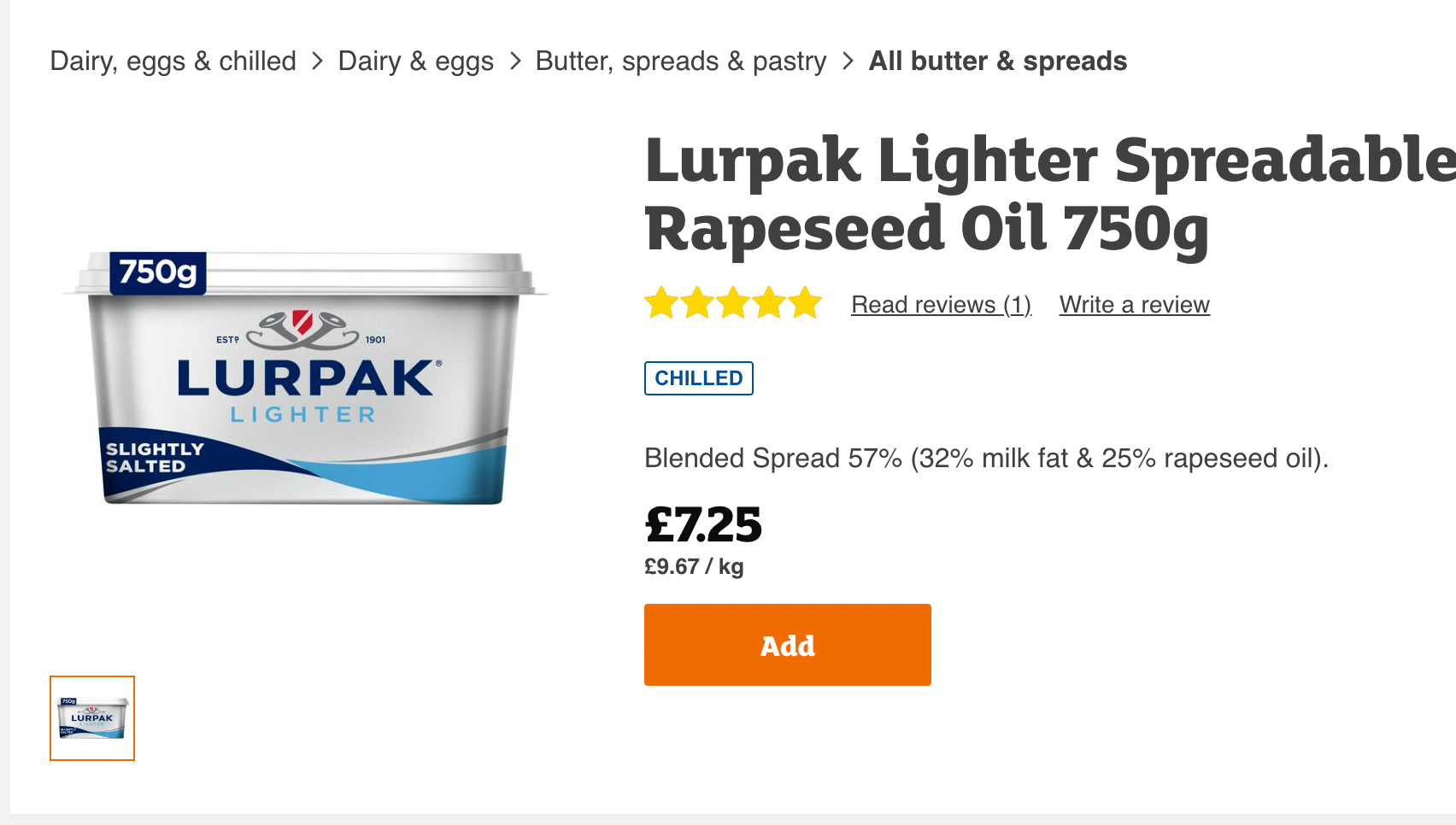
Task: Navigate to "Dairy, eggs & chilled" breadcrumb
Action: [172, 61]
